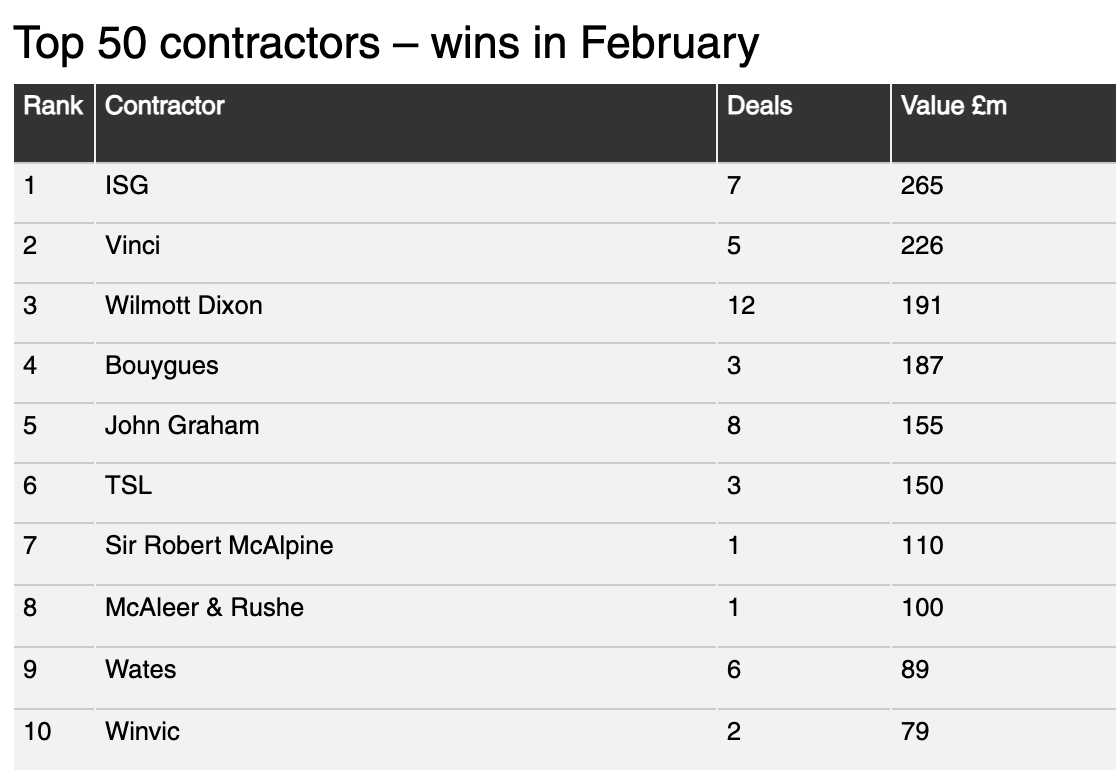The width and height of the screenshot is (1116, 770).
Task: Click the Contractor column header
Action: [x=164, y=106]
